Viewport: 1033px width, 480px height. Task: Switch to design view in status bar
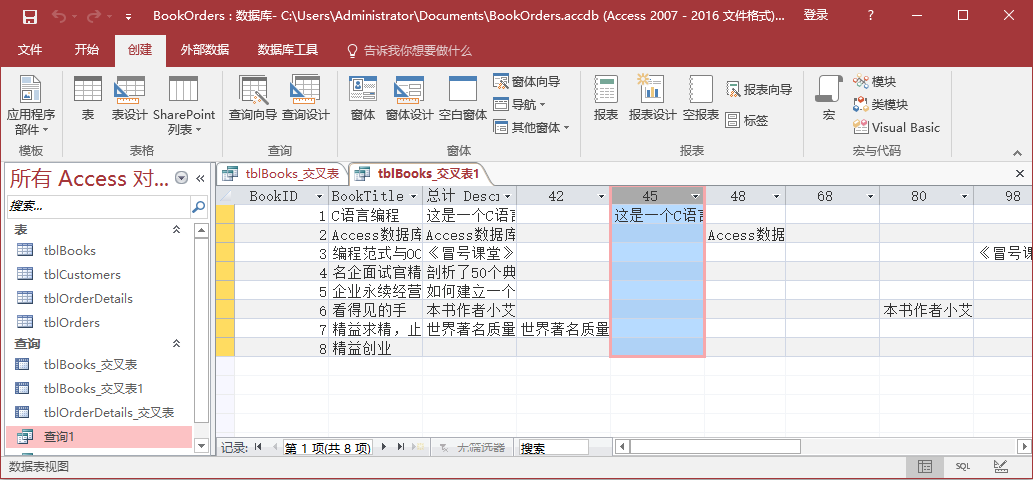point(1000,467)
